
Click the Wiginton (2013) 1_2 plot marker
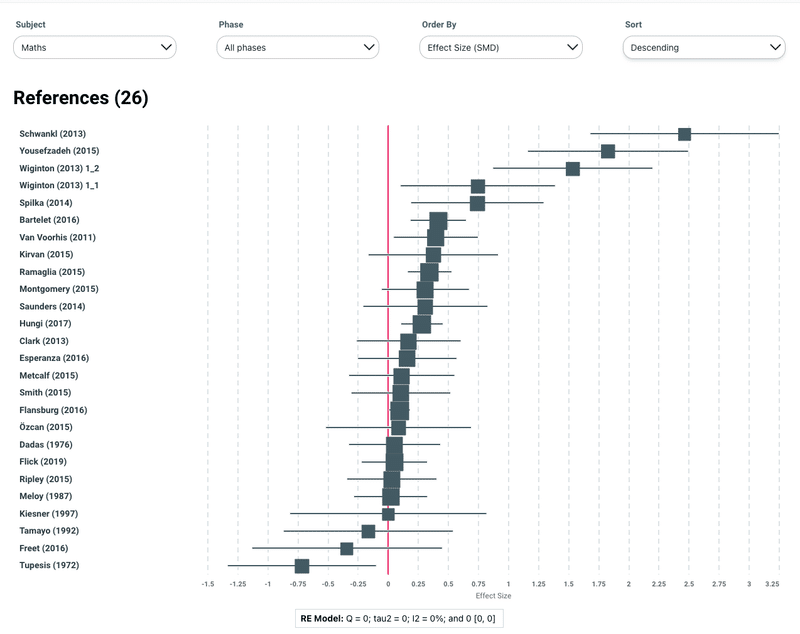click(x=573, y=168)
